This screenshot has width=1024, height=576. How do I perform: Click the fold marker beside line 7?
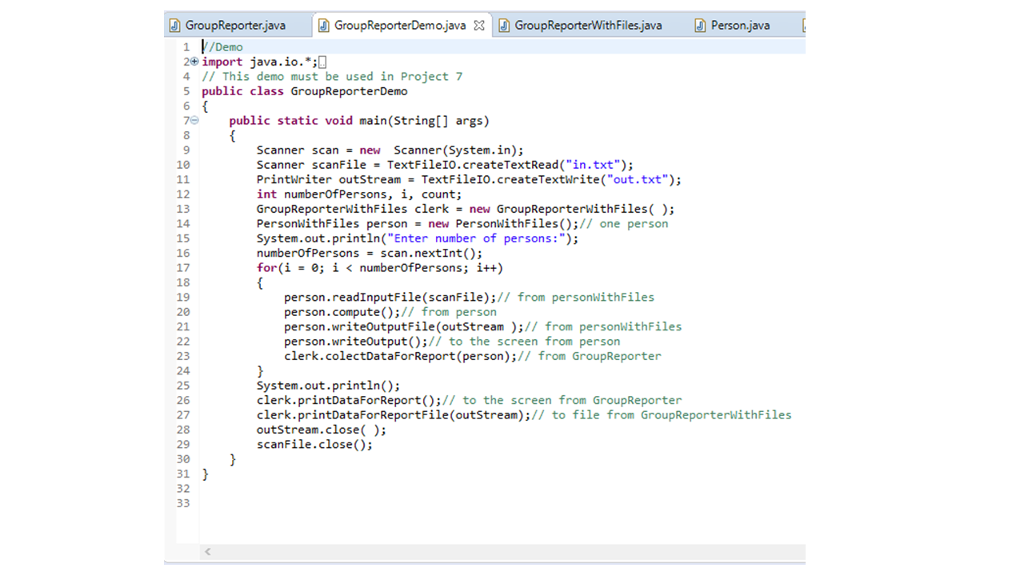click(x=193, y=120)
